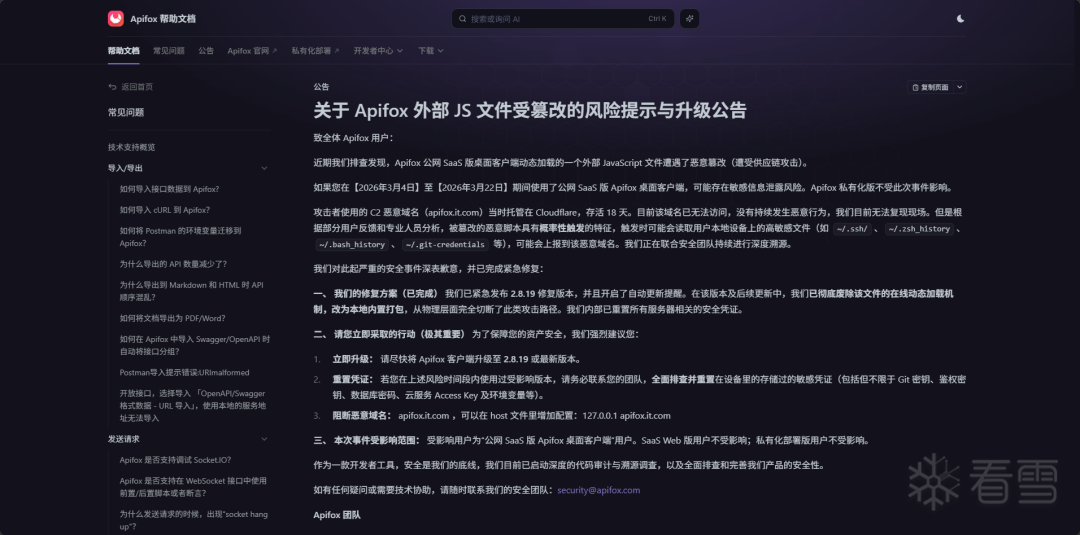This screenshot has height=535, width=1080.
Task: Collapse the 发送请求 section chevron
Action: click(264, 439)
